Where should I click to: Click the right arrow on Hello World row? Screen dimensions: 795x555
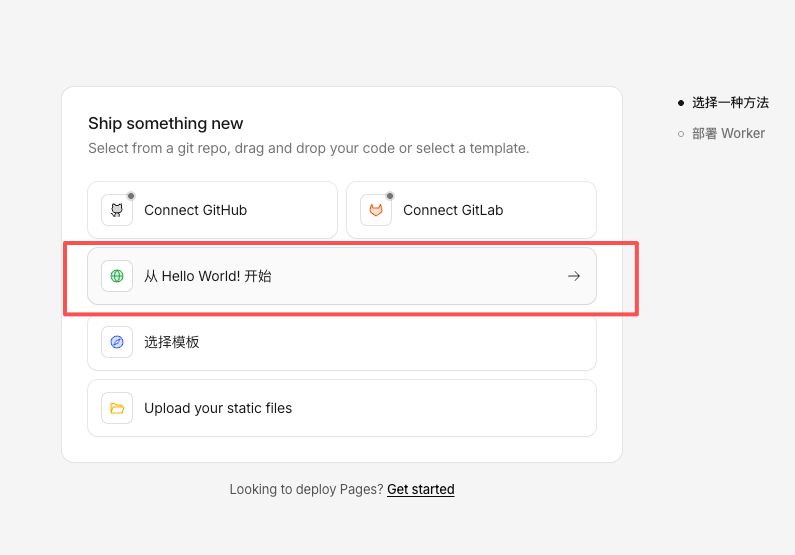click(x=574, y=276)
